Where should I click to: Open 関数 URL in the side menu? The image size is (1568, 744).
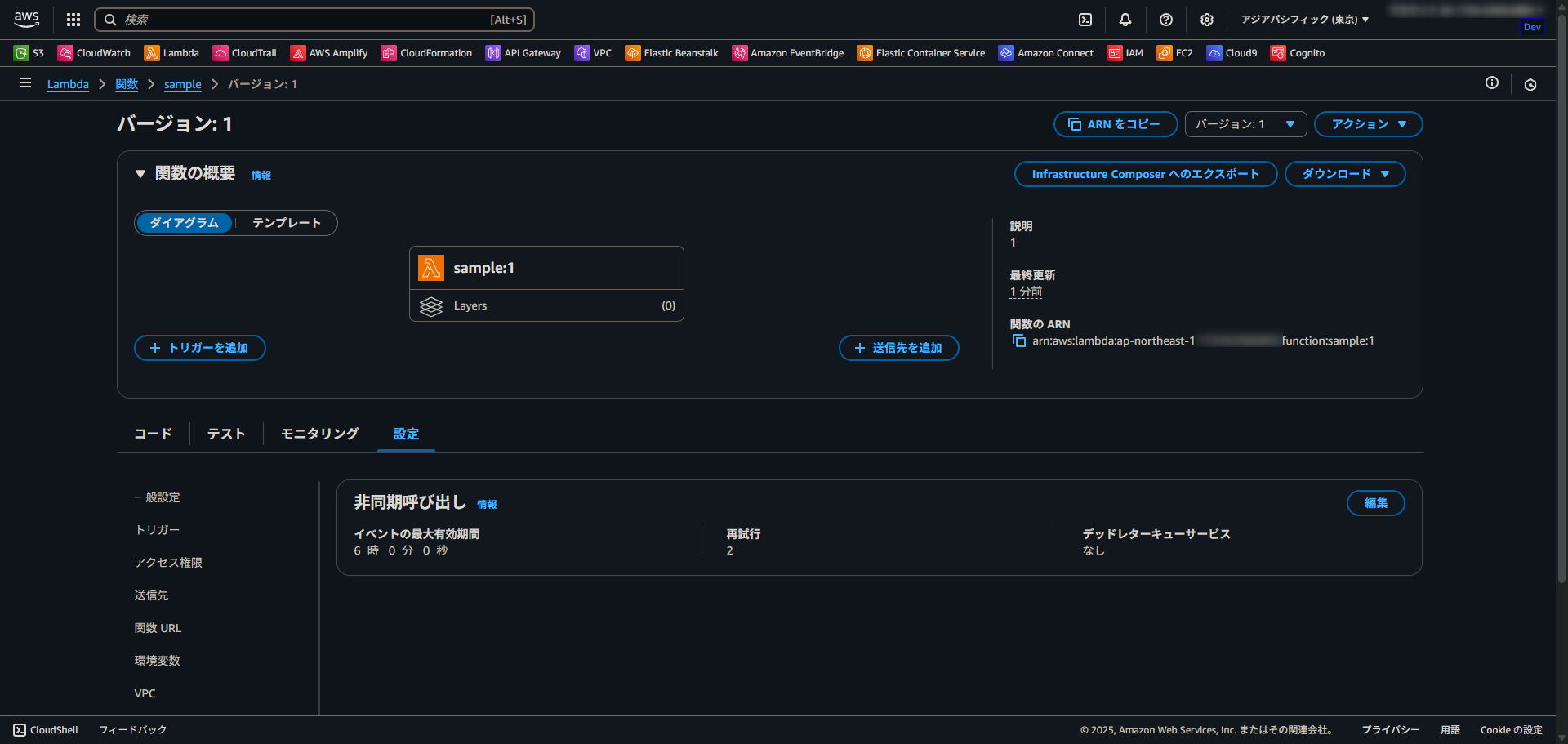click(x=158, y=628)
